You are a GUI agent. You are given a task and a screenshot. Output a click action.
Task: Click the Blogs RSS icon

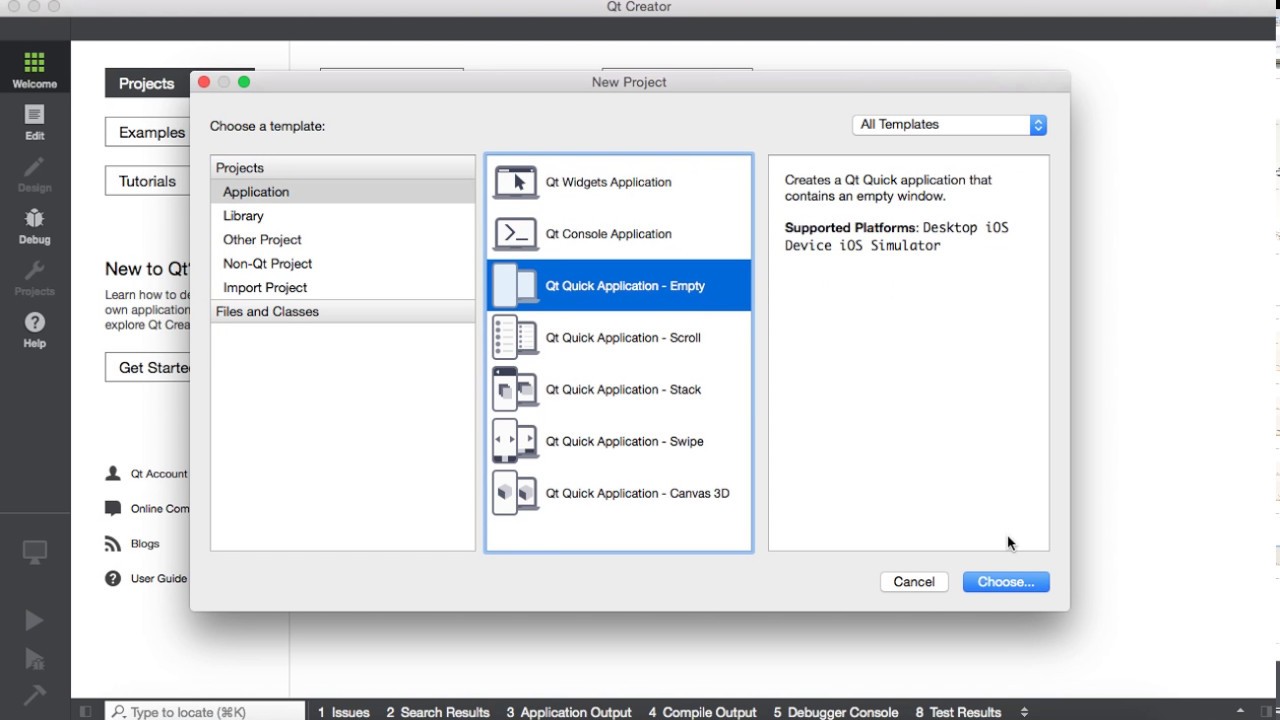click(x=113, y=543)
